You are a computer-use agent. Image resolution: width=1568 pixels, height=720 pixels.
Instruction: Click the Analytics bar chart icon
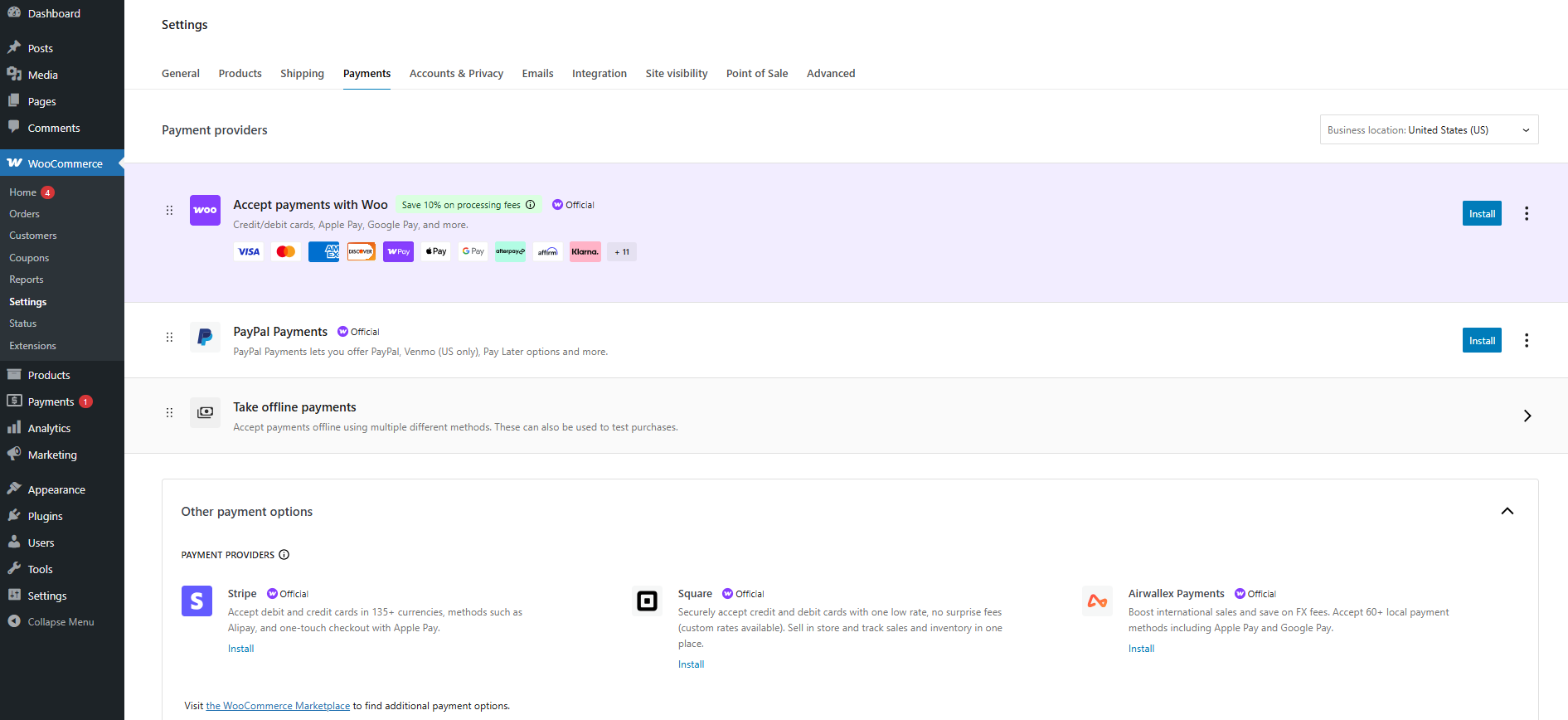click(14, 427)
